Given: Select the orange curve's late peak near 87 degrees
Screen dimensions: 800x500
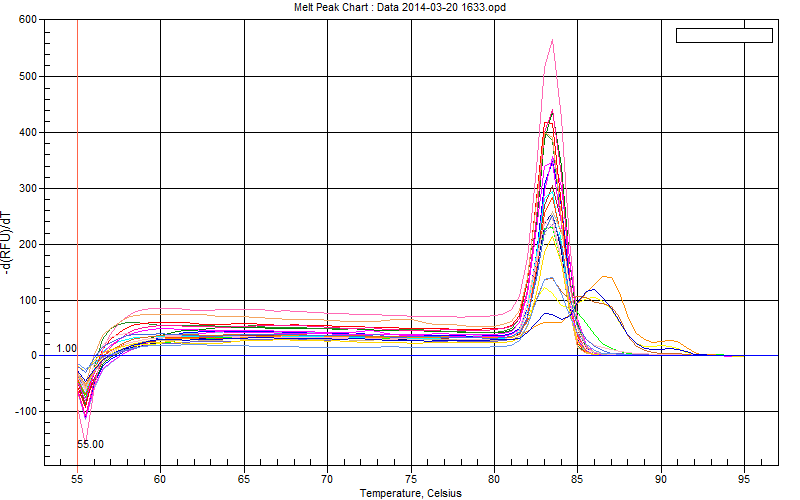Looking at the screenshot, I should coord(606,277).
